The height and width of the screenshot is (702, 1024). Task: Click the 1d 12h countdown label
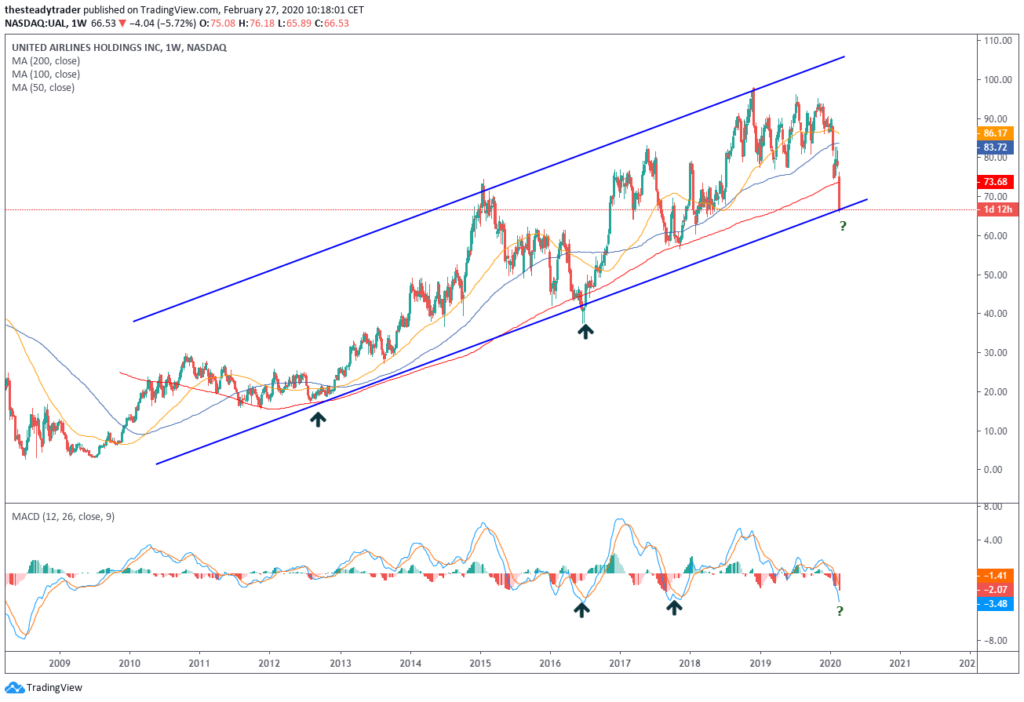(x=997, y=210)
